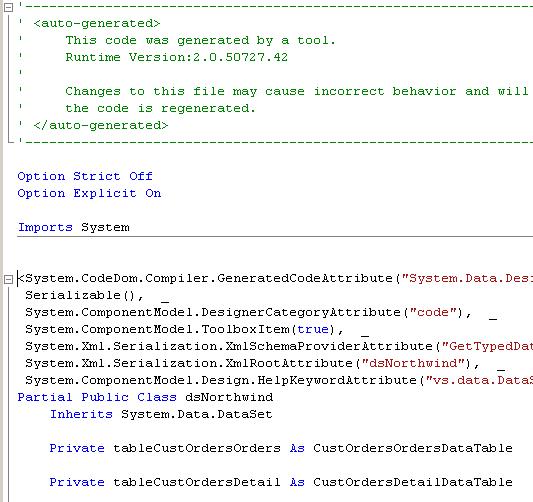Screen dimensions: 533x502
Task: Click CustOrdersOrdersDataTable type name
Action: tap(413, 448)
